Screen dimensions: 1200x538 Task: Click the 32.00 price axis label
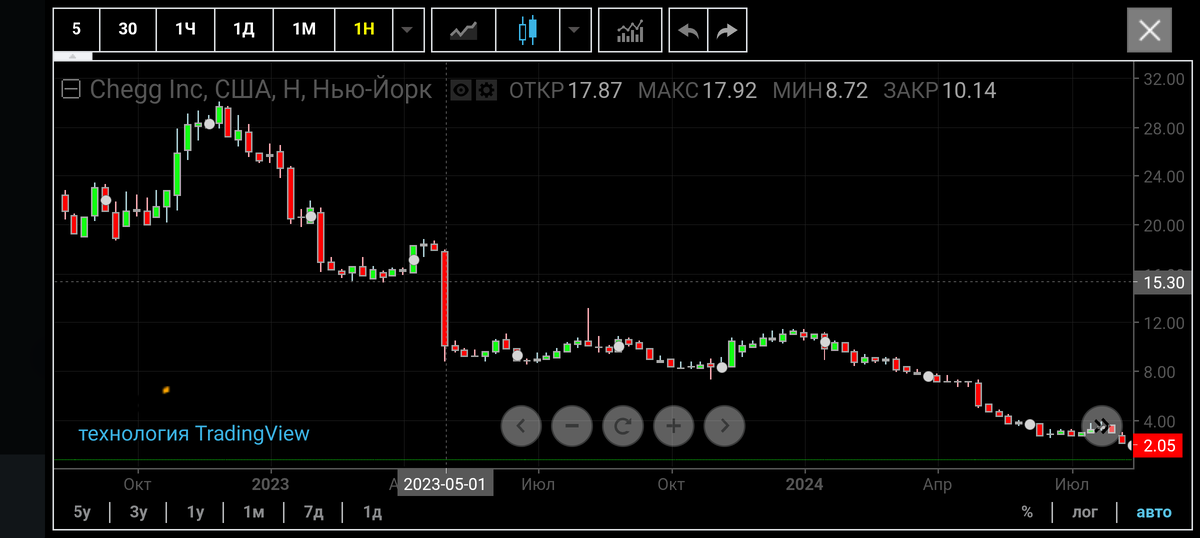pyautogui.click(x=1162, y=79)
